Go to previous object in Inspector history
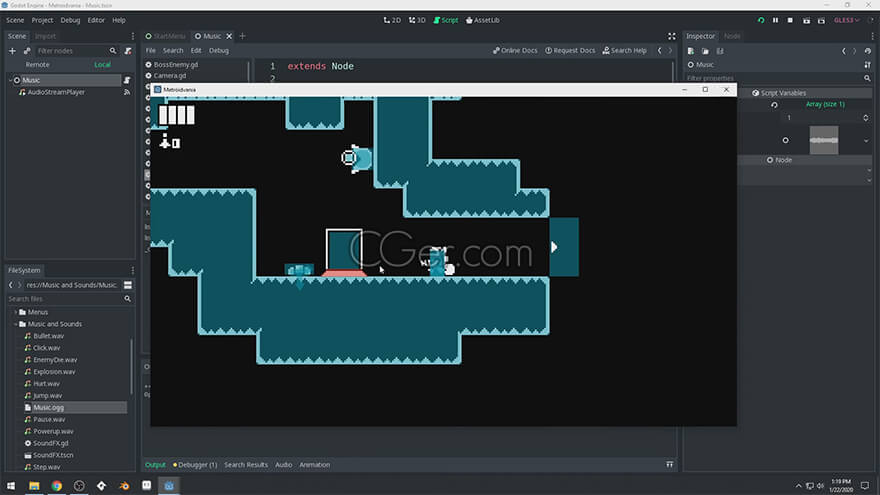The image size is (880, 495). click(x=844, y=51)
